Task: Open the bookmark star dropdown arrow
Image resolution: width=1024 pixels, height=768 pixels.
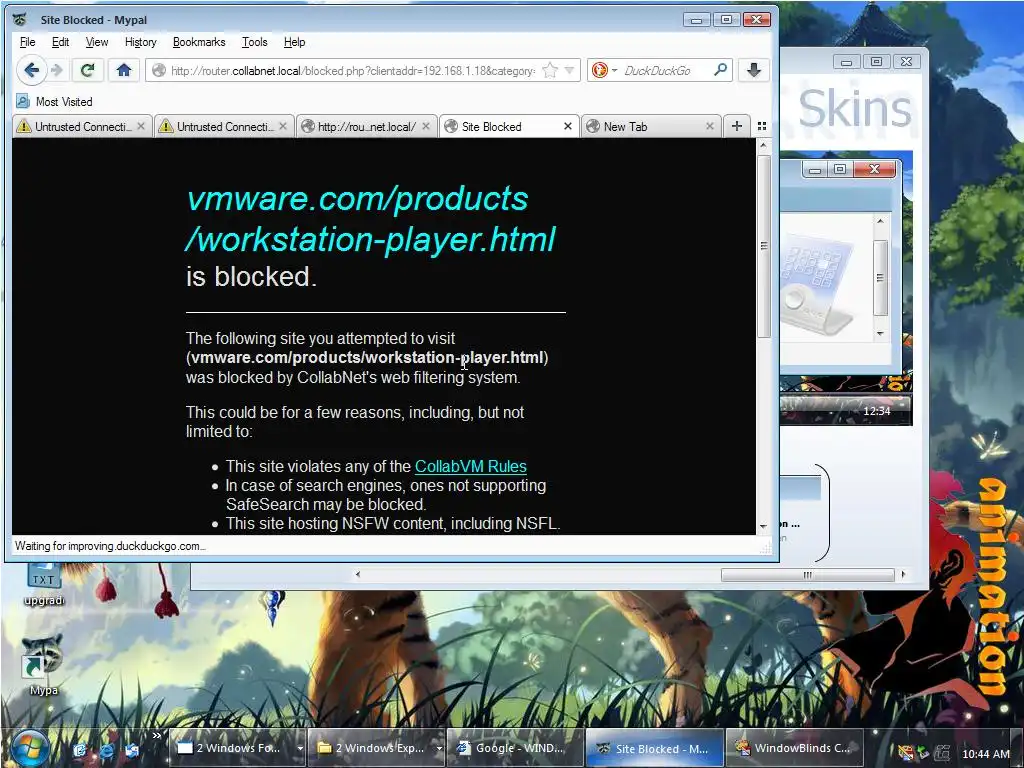Action: (569, 70)
